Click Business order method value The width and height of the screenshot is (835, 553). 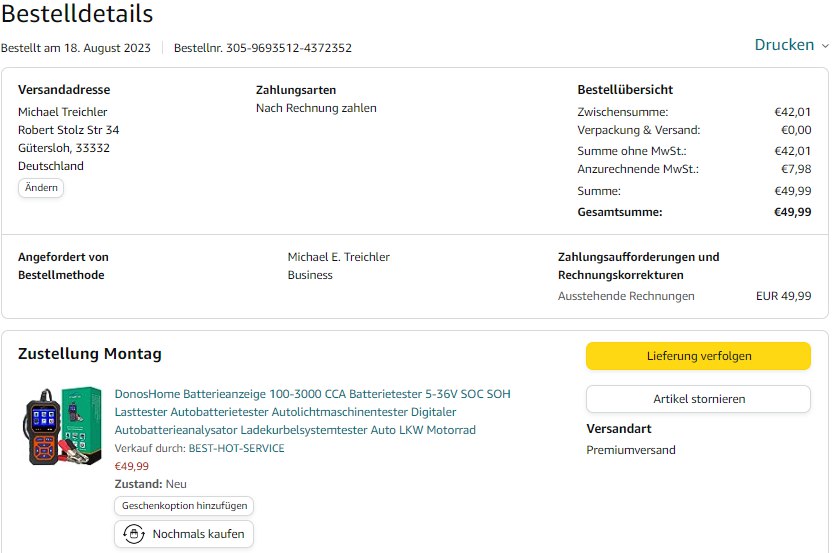310,275
